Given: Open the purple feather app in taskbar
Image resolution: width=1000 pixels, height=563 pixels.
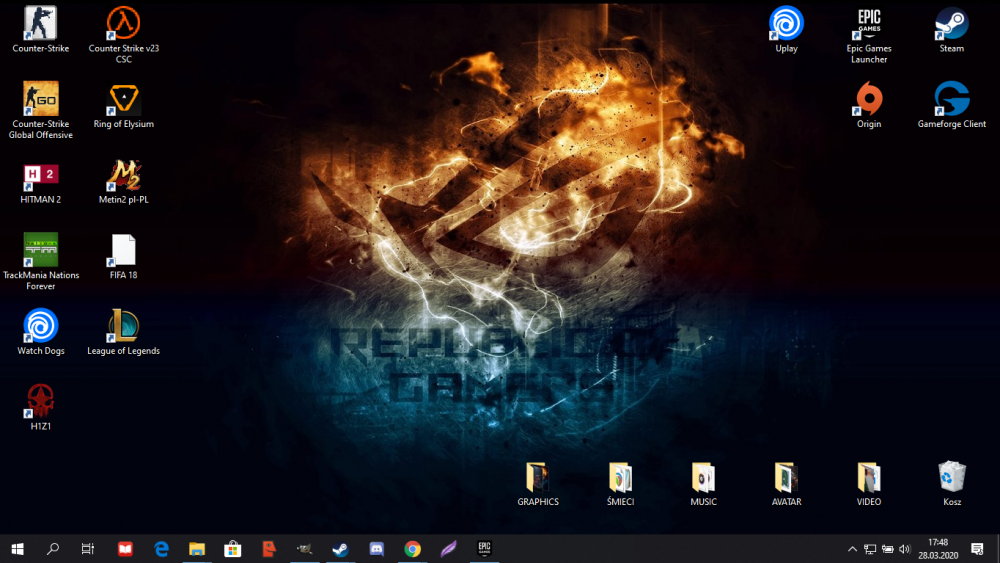Looking at the screenshot, I should 448,549.
